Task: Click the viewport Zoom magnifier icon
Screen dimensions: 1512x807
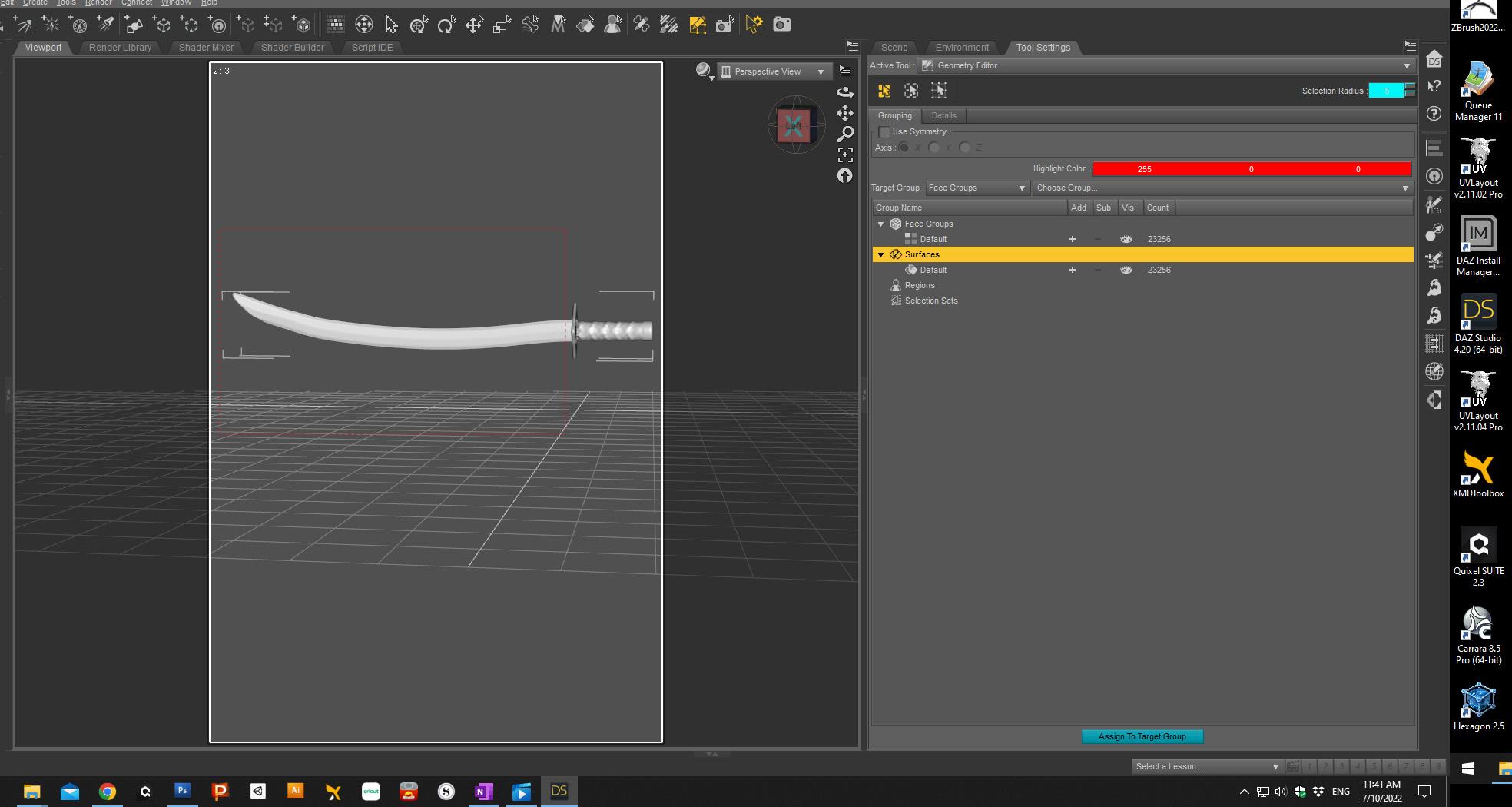Action: pyautogui.click(x=845, y=134)
